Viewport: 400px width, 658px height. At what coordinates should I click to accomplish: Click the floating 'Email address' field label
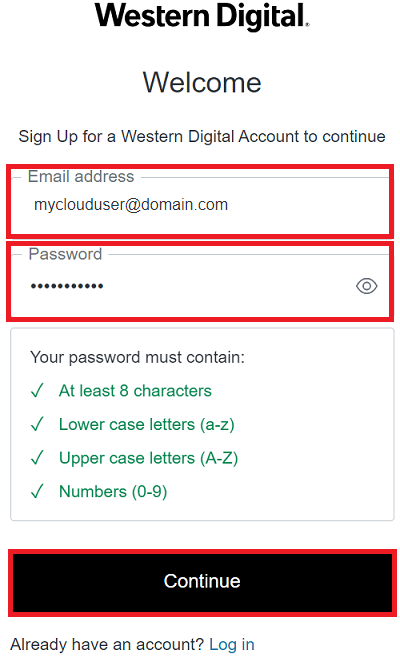tap(81, 177)
